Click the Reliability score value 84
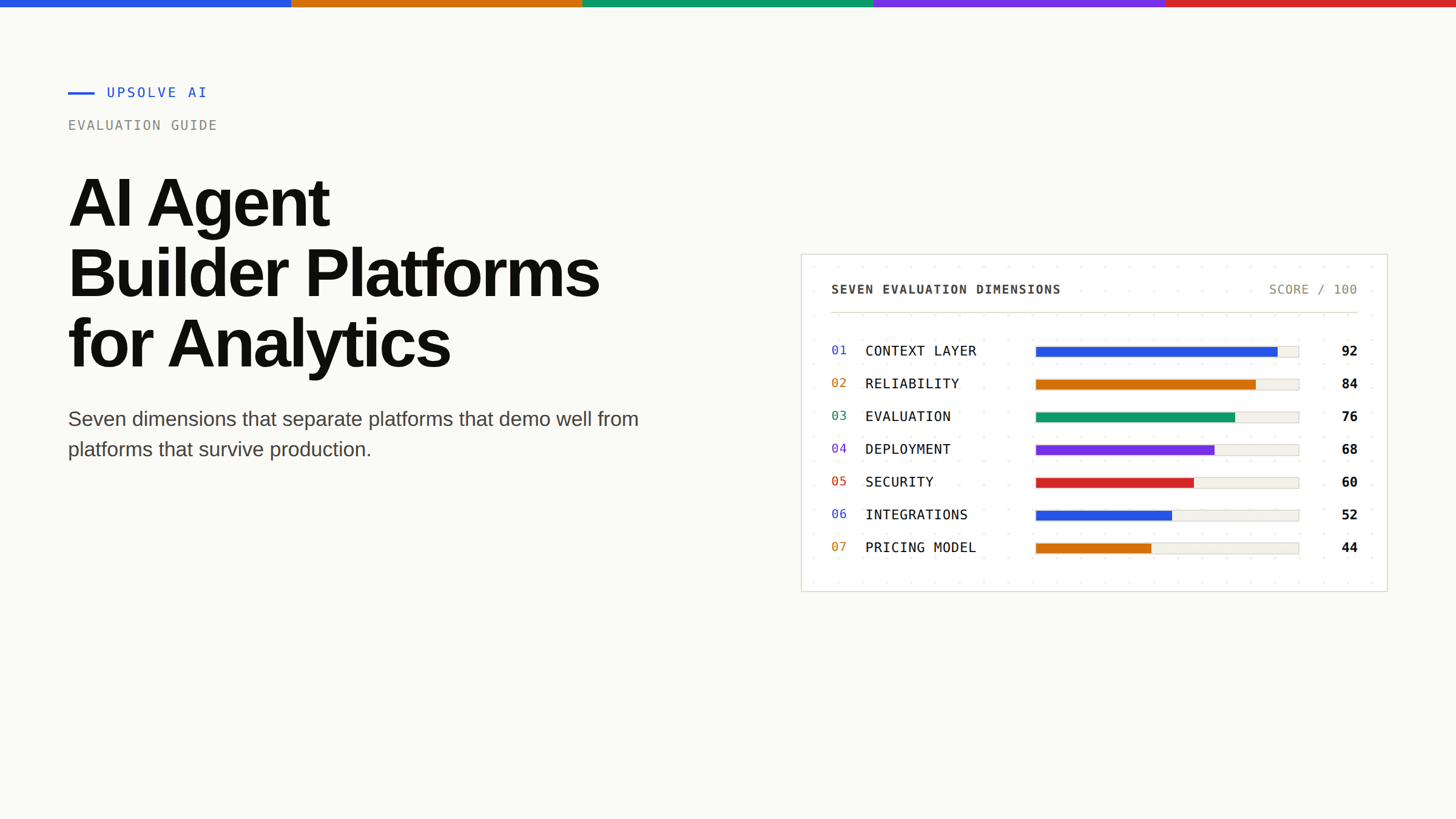1456x819 pixels. pyautogui.click(x=1349, y=384)
